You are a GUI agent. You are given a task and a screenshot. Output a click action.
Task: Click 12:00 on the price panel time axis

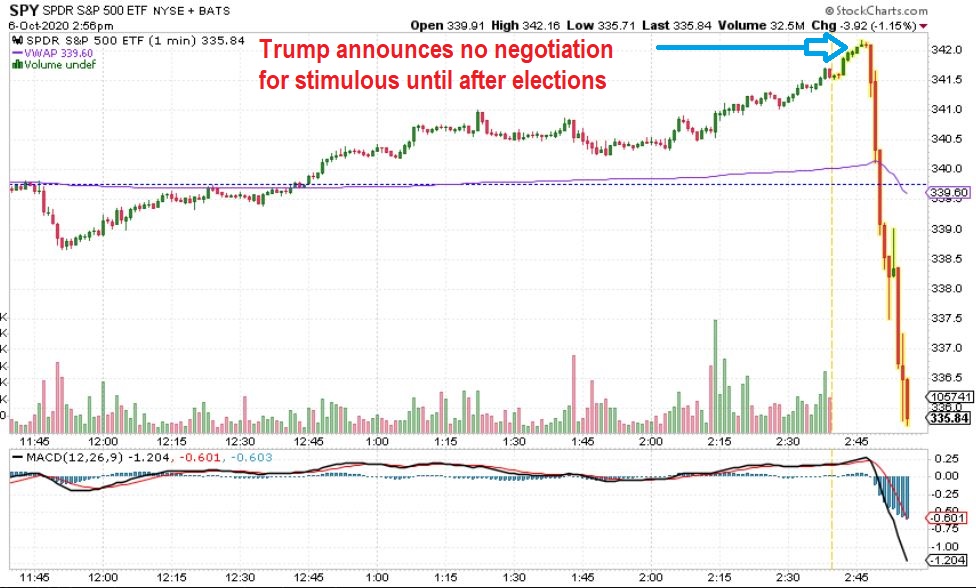point(103,442)
